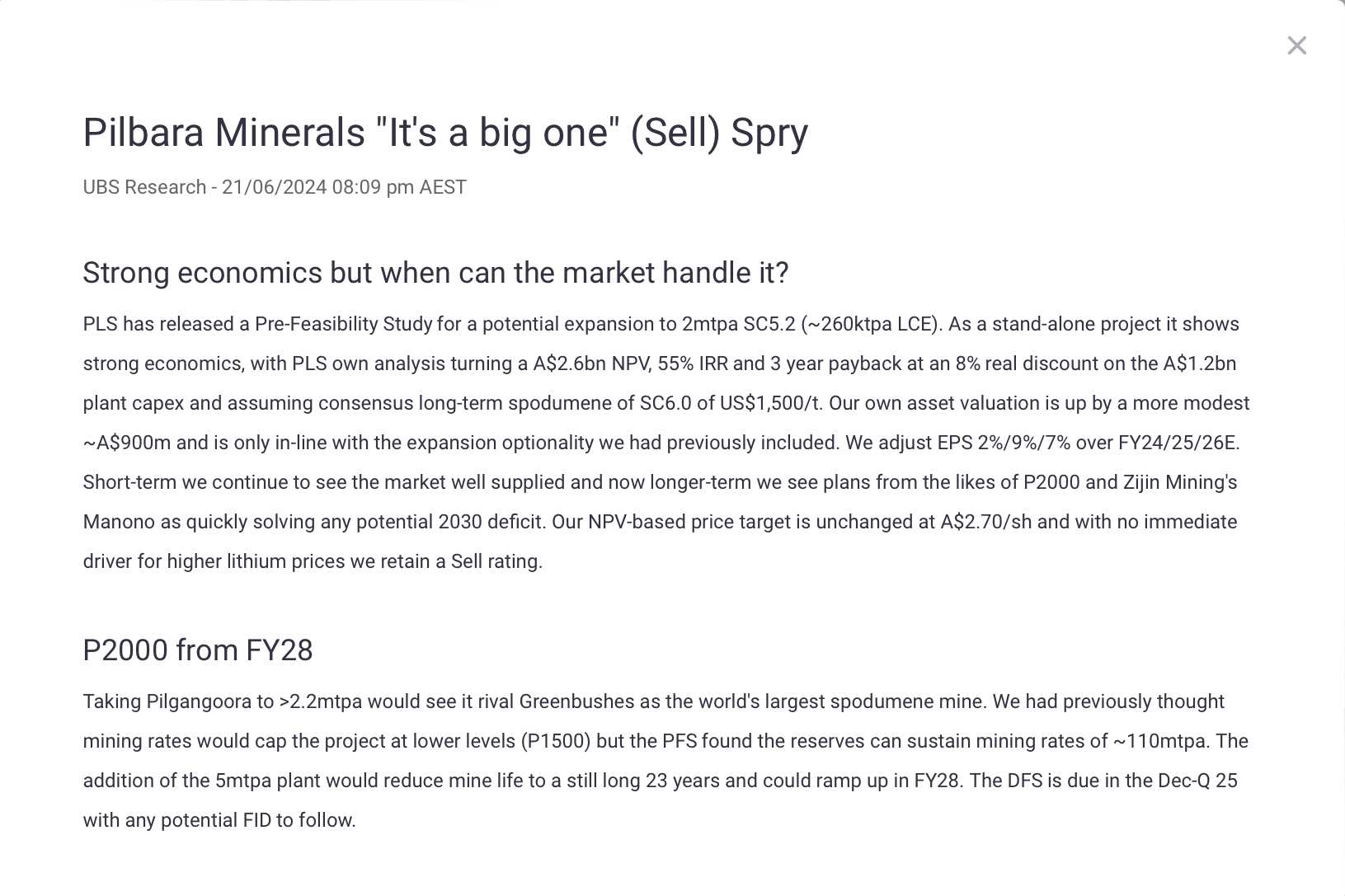Click "Zijin Mining's" in the first paragraph
The width and height of the screenshot is (1345, 896).
[1180, 482]
